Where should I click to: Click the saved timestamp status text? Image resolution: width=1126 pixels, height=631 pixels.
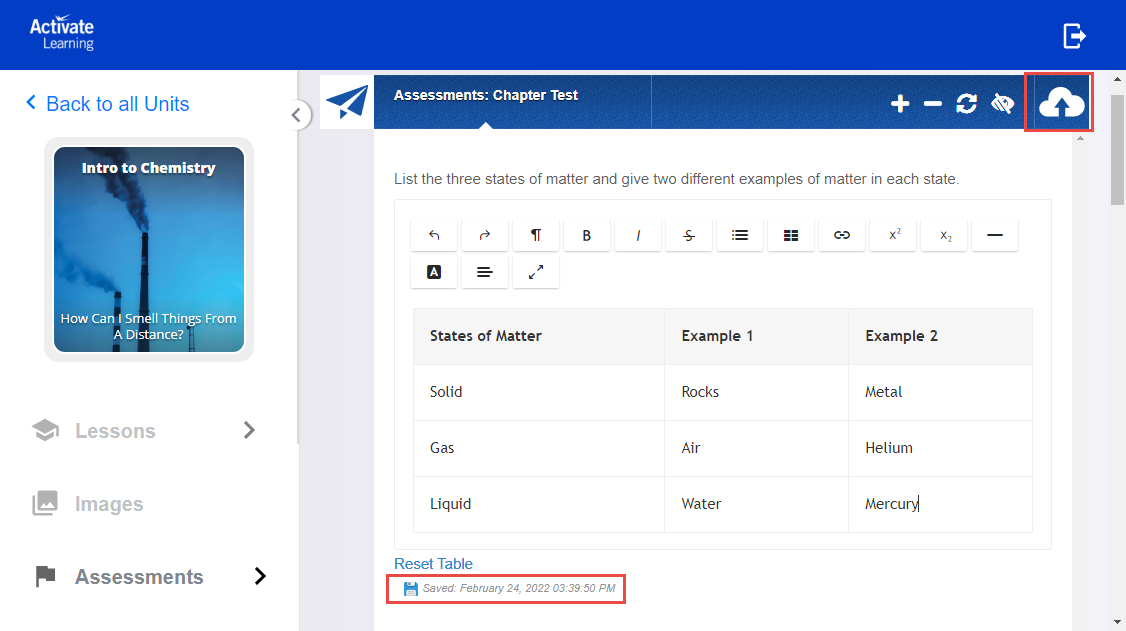click(518, 588)
